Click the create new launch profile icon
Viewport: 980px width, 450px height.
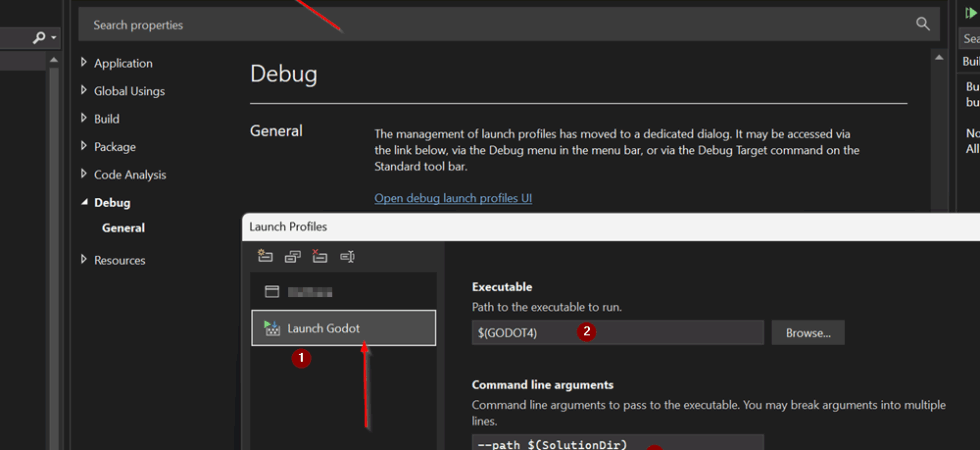tap(265, 256)
